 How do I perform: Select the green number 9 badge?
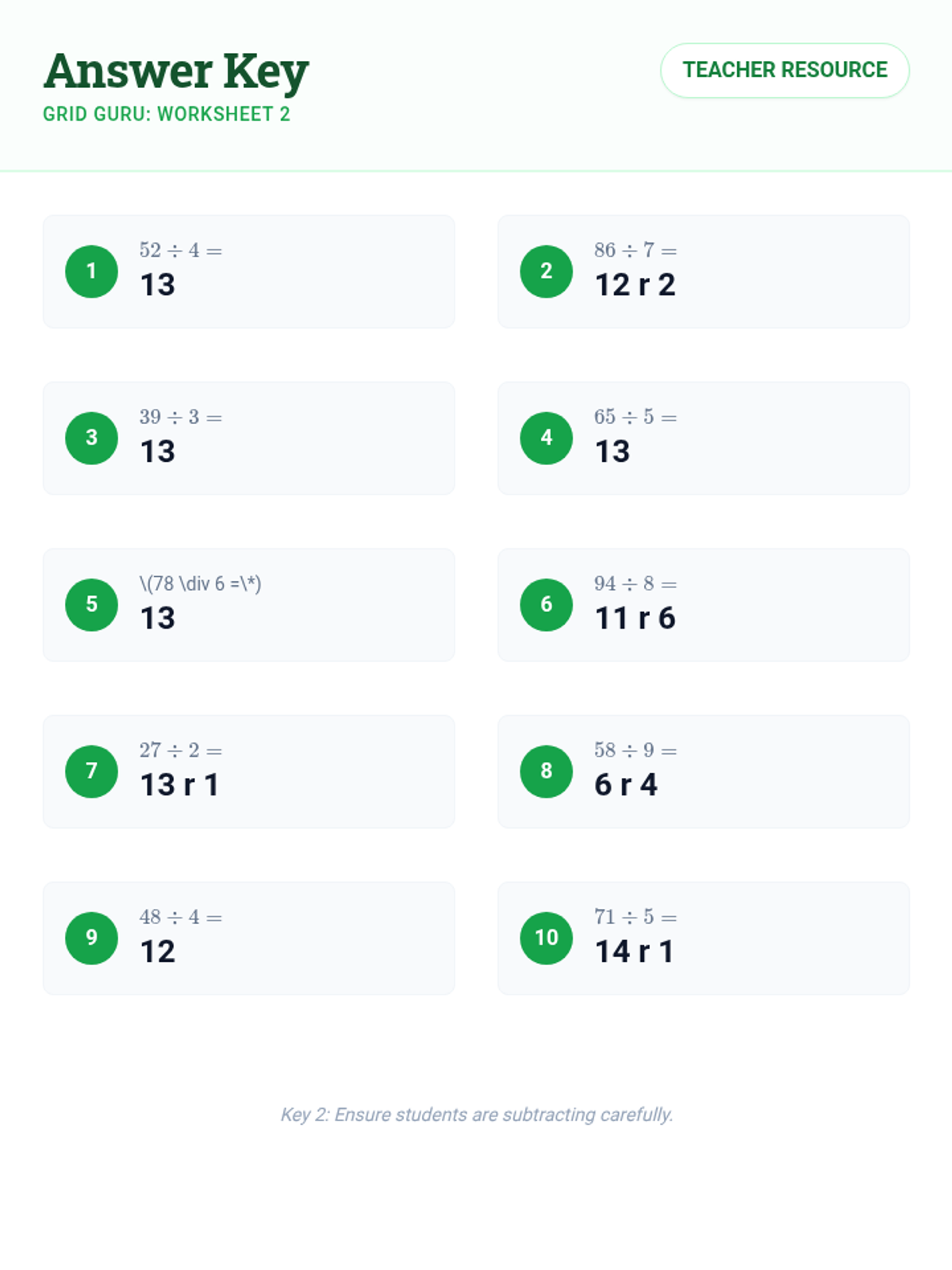(91, 938)
